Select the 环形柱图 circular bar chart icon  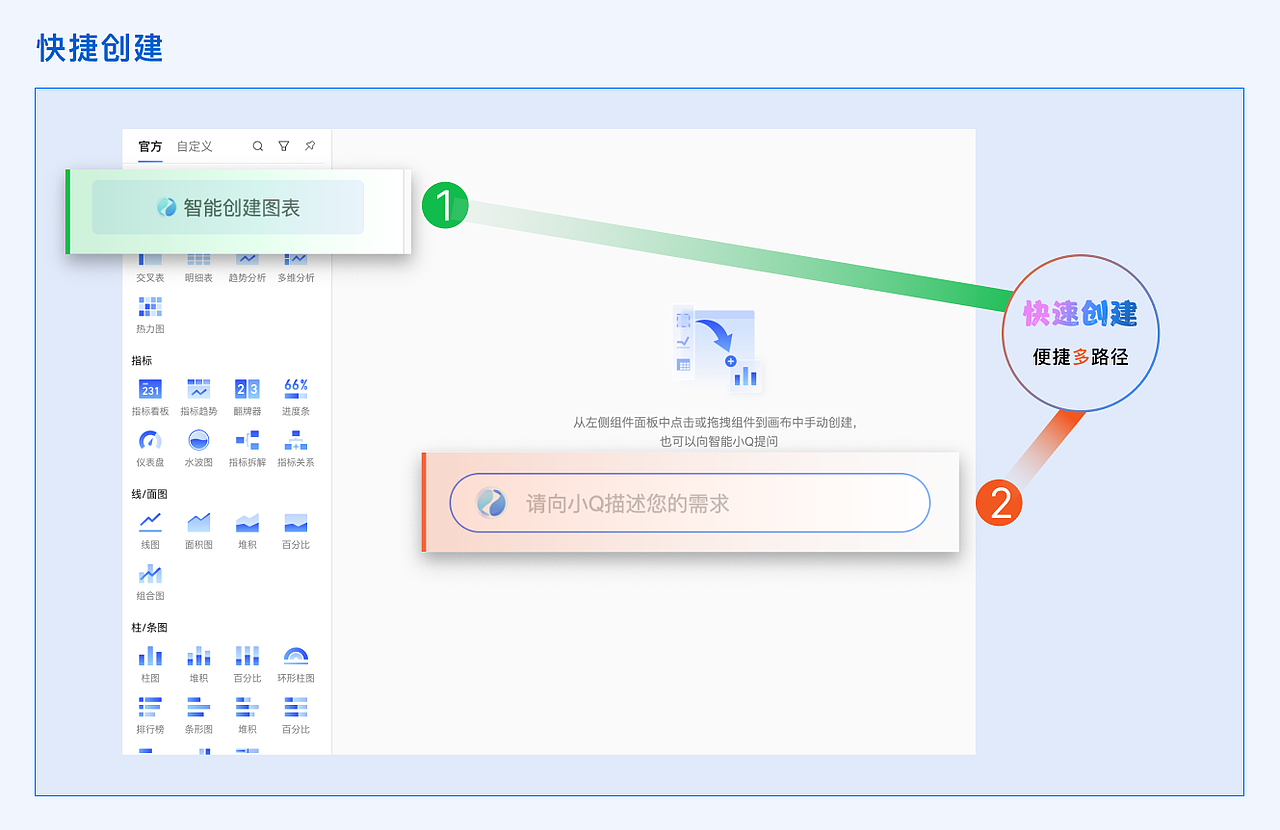click(295, 656)
